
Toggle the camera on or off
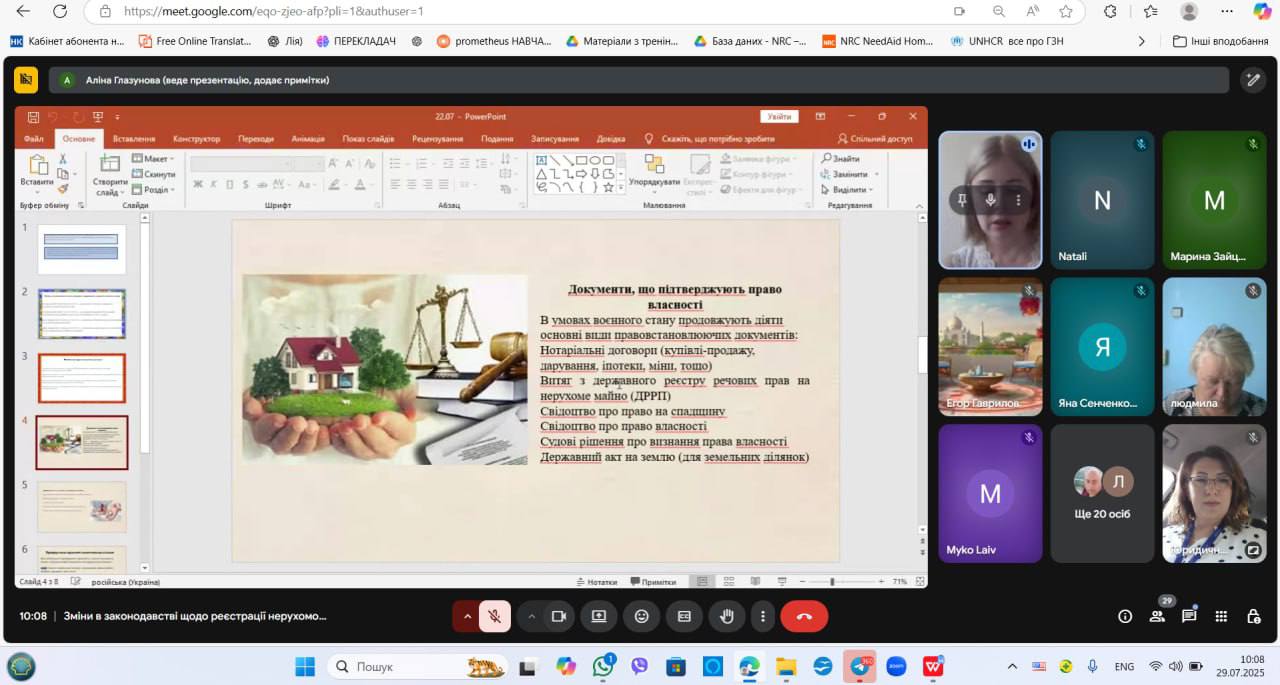point(559,616)
